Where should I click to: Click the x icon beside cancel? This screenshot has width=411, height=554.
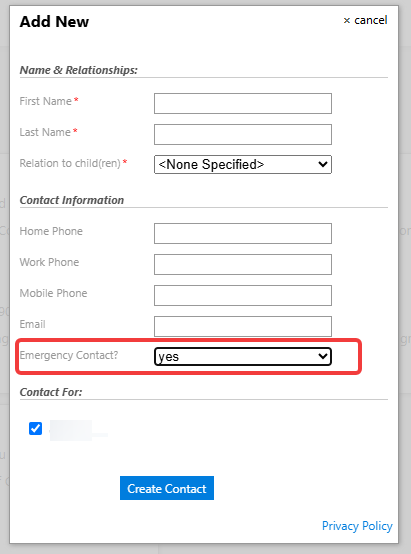347,21
